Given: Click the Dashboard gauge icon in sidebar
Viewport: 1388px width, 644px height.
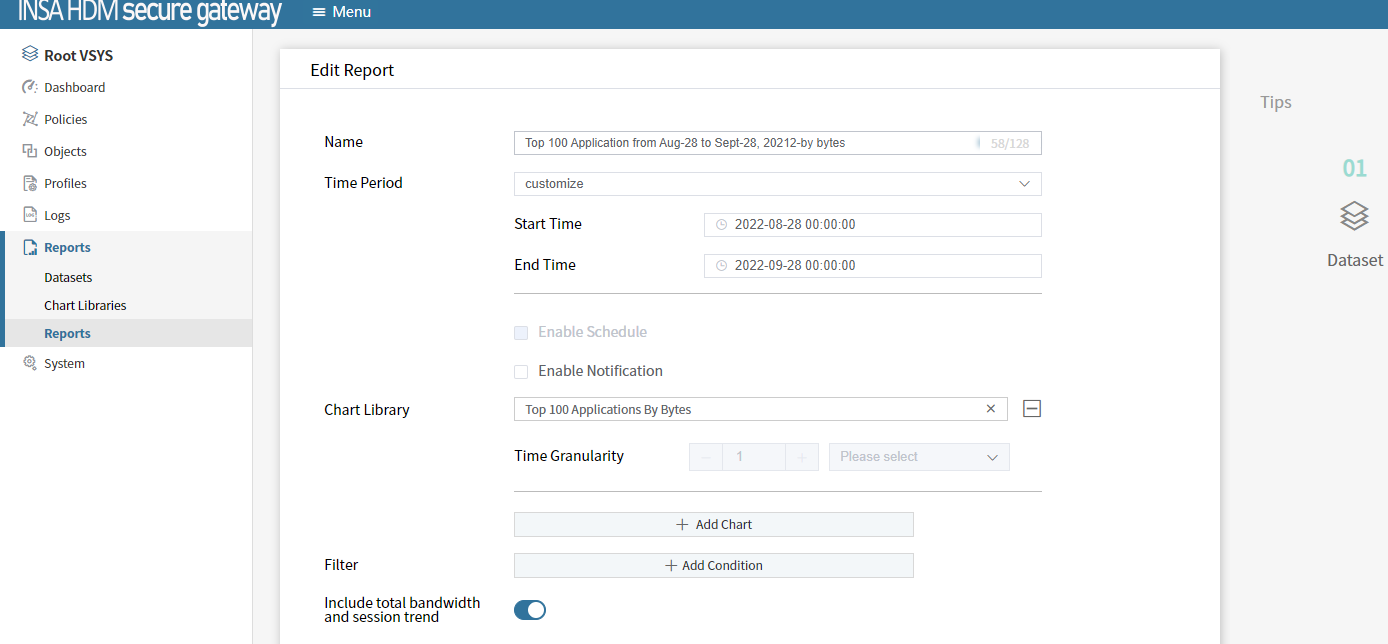Looking at the screenshot, I should point(30,87).
